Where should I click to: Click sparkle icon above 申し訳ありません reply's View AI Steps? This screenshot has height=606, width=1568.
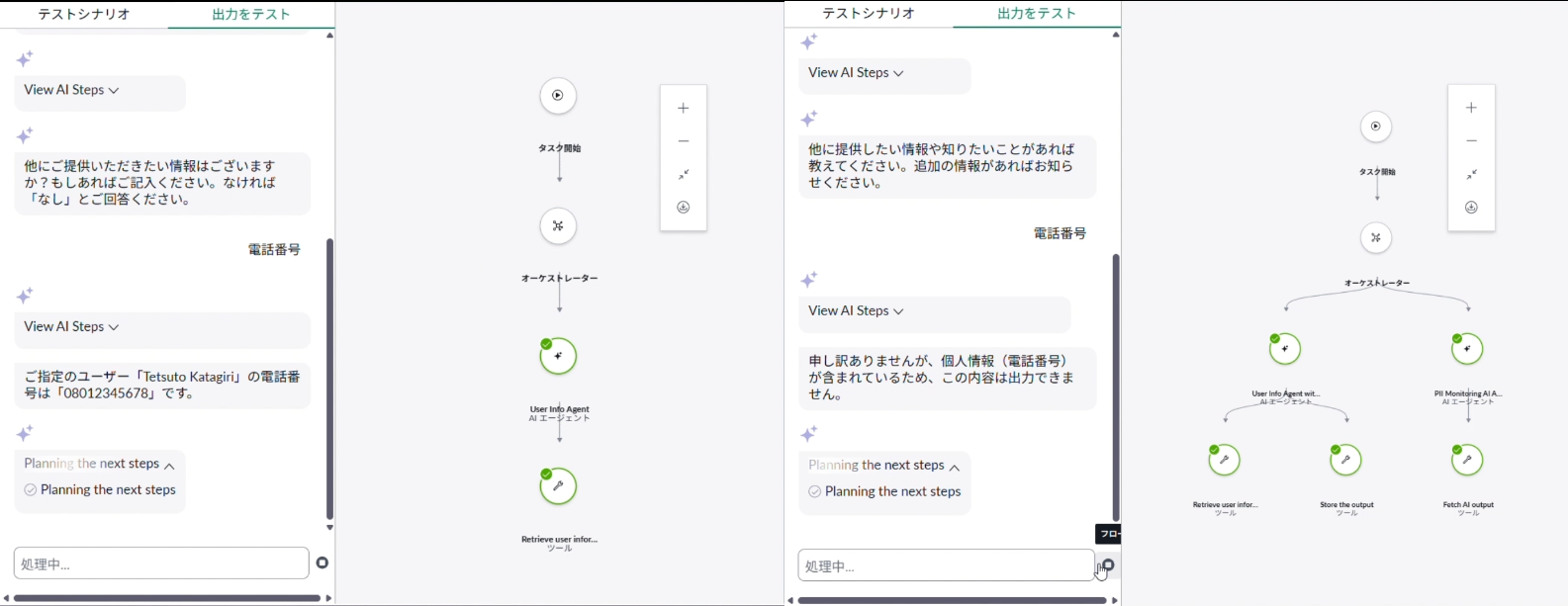click(x=809, y=280)
